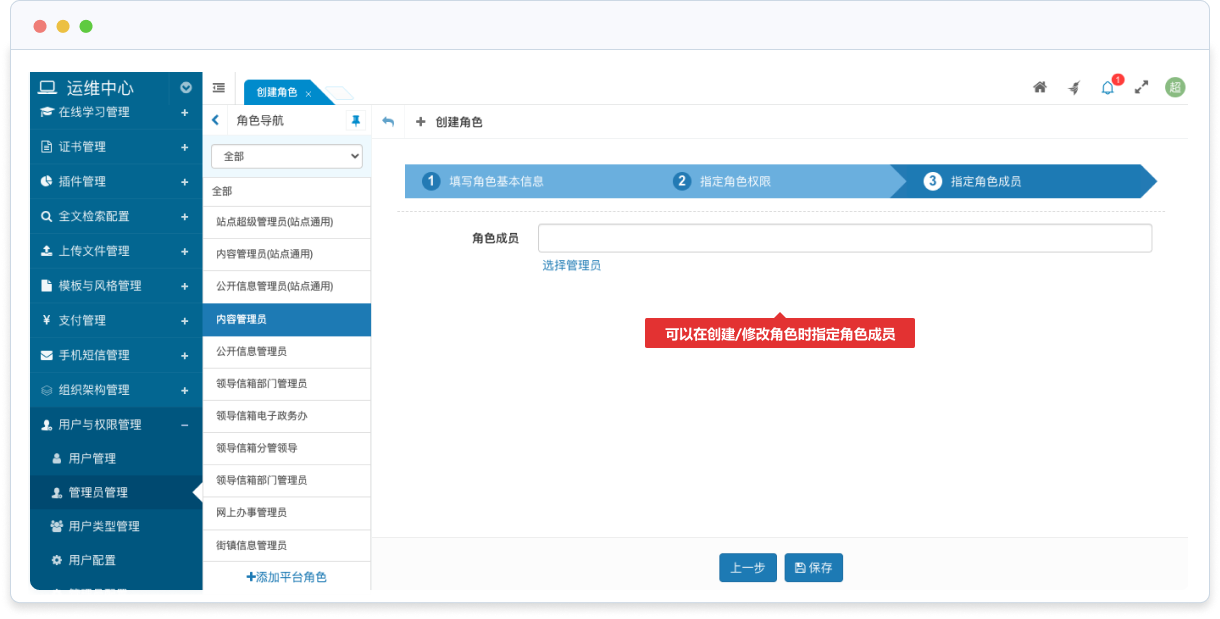The width and height of the screenshot is (1220, 619).
Task: Expand the 运维中心 dropdown arrow
Action: pyautogui.click(x=186, y=88)
